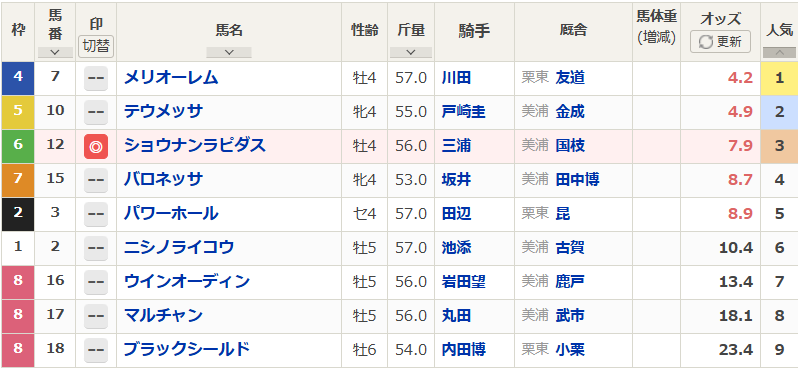Toggle the mark box for バロネッサ
The width and height of the screenshot is (798, 368).
[96, 180]
